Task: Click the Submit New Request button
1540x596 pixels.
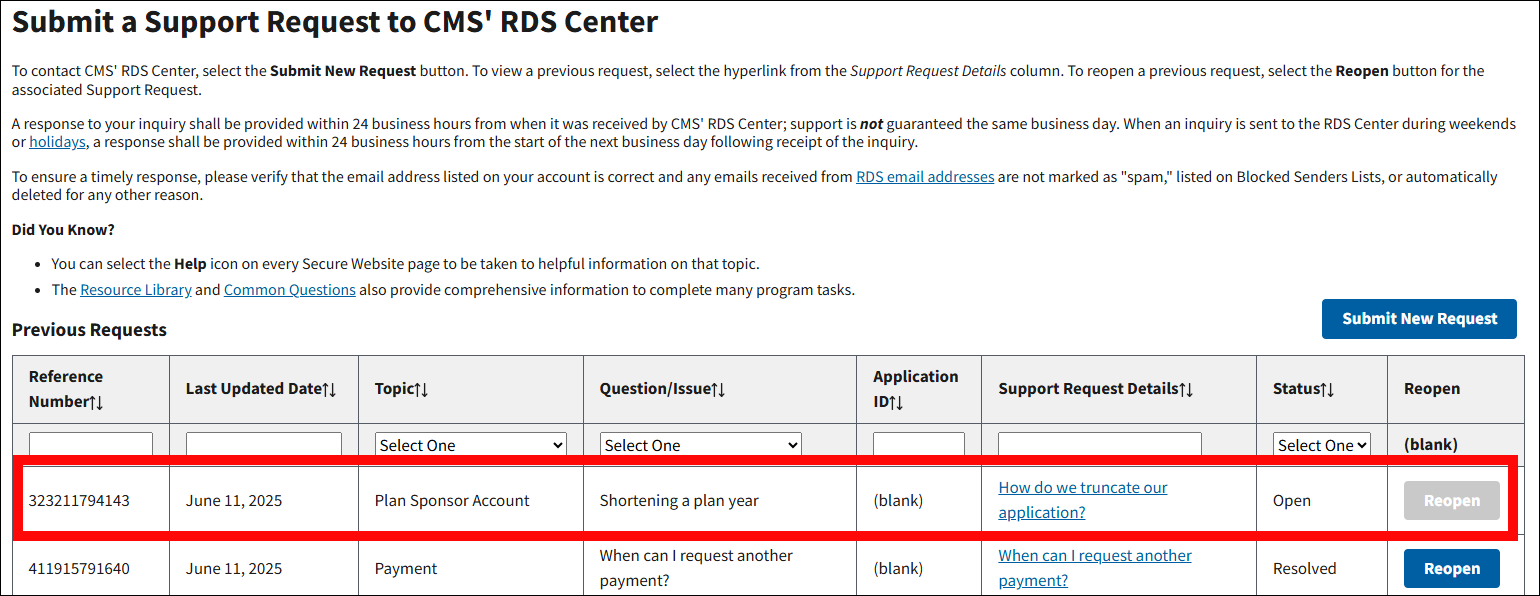Action: coord(1419,319)
